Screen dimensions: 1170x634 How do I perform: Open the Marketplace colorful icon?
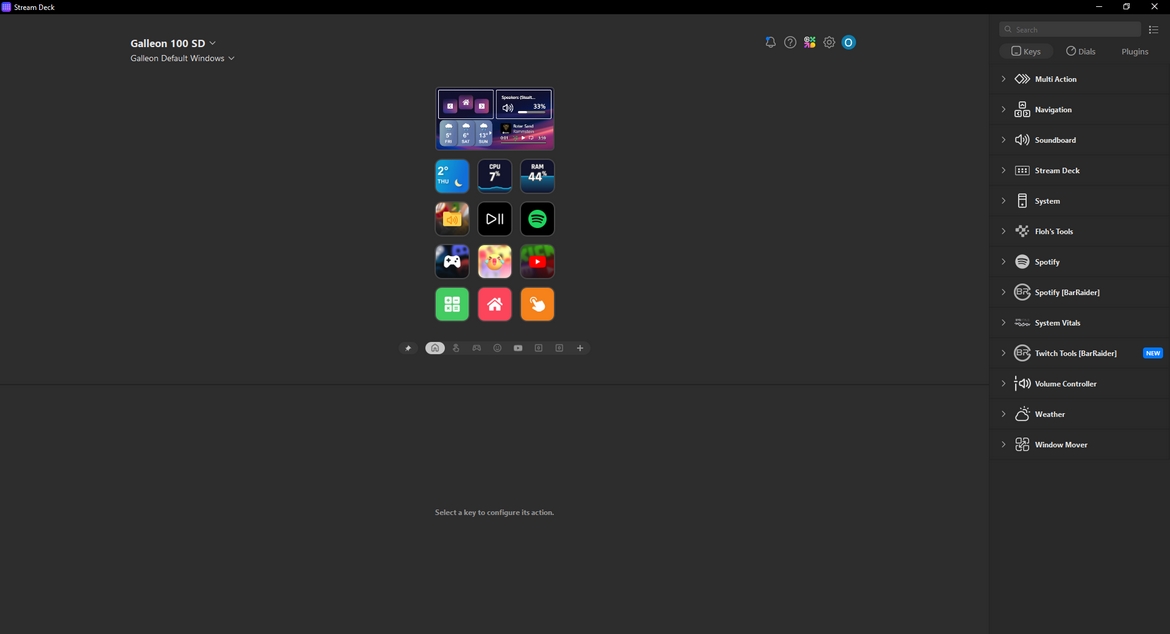[810, 43]
